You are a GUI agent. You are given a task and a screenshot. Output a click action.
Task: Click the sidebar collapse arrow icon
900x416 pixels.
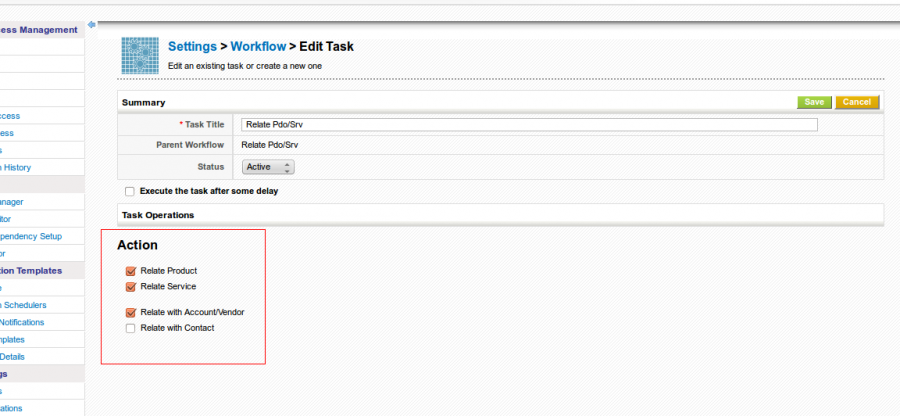tap(92, 24)
